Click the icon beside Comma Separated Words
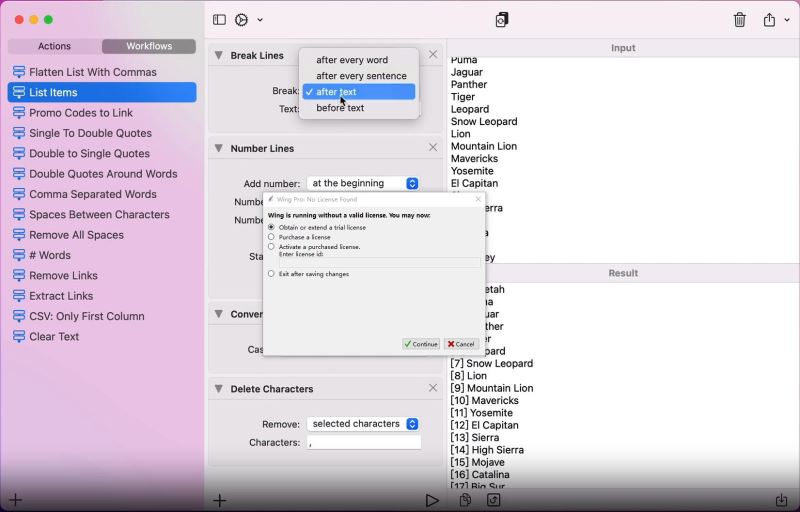This screenshot has width=800, height=512. (19, 194)
